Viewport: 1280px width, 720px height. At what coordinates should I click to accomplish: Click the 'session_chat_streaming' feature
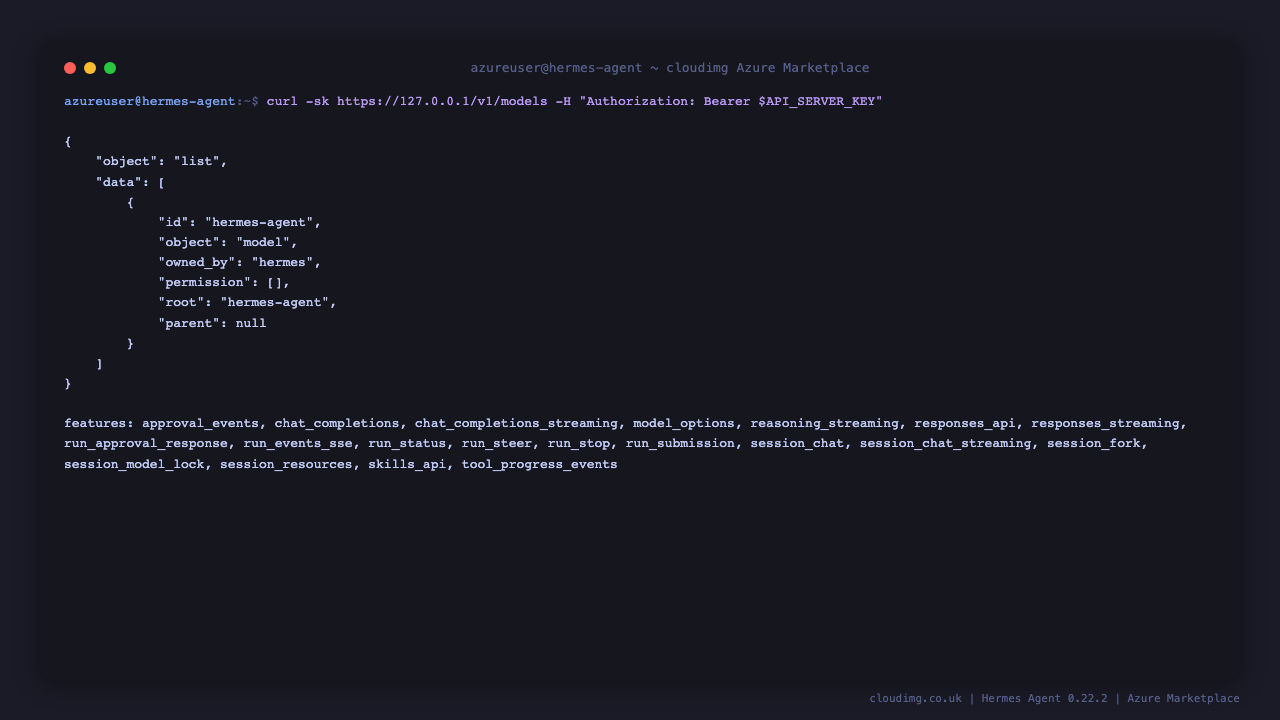coord(945,443)
